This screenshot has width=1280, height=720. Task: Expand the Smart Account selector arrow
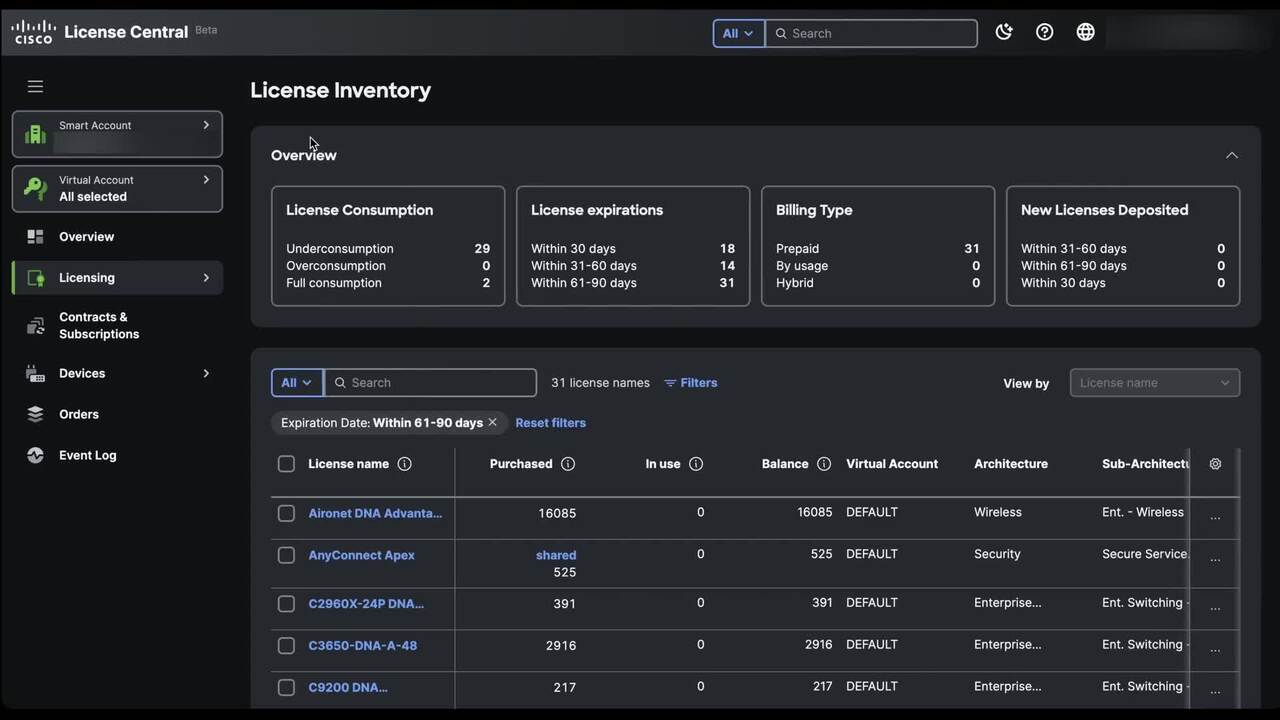(206, 125)
